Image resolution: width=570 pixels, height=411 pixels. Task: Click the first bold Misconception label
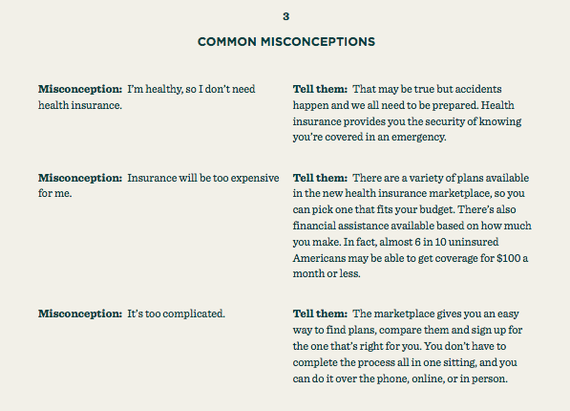click(x=80, y=89)
